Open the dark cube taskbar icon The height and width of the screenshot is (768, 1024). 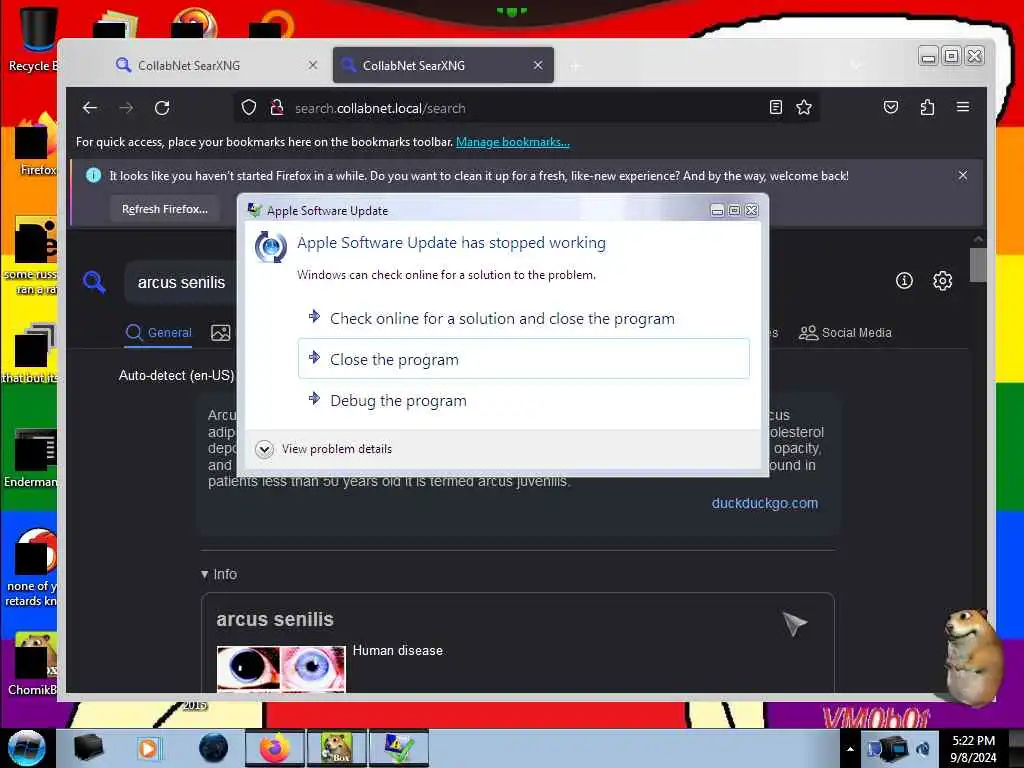(x=88, y=748)
